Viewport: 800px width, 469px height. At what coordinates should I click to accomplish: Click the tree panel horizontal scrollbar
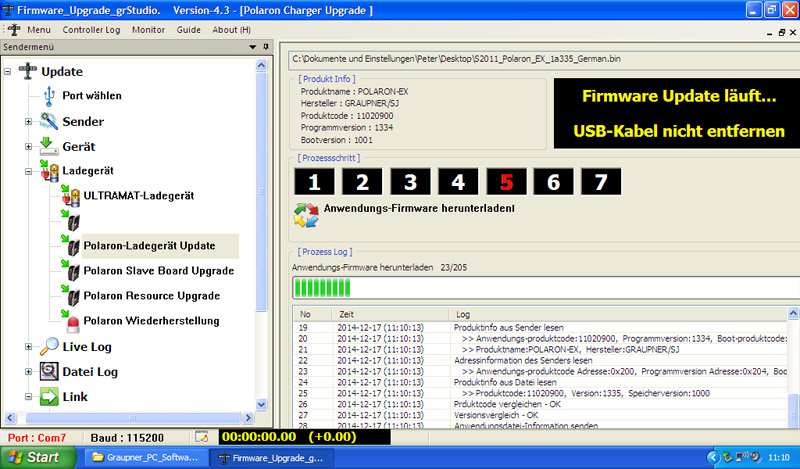132,417
